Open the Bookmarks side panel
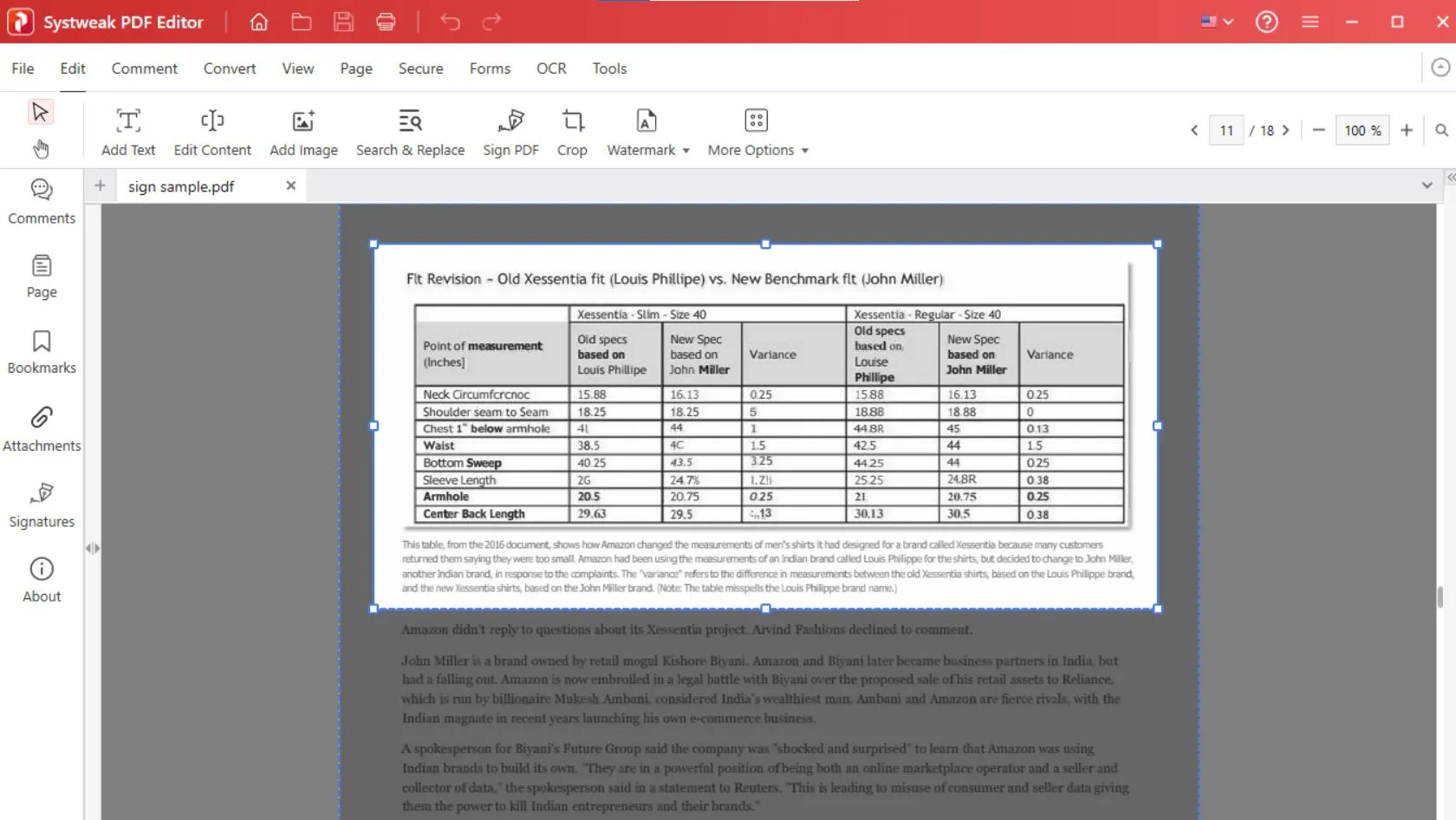This screenshot has width=1456, height=820. tap(42, 352)
